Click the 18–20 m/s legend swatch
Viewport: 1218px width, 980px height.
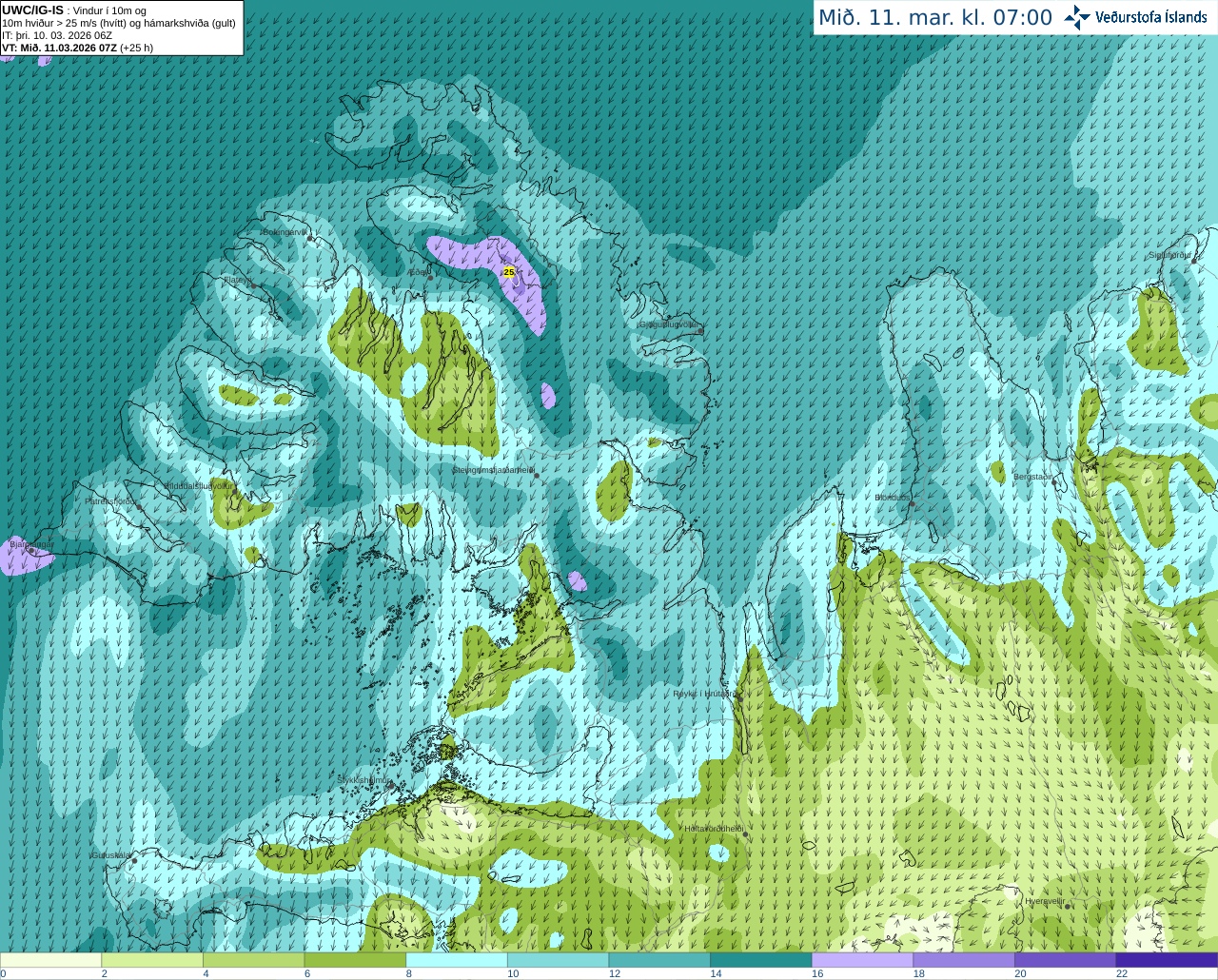click(964, 960)
